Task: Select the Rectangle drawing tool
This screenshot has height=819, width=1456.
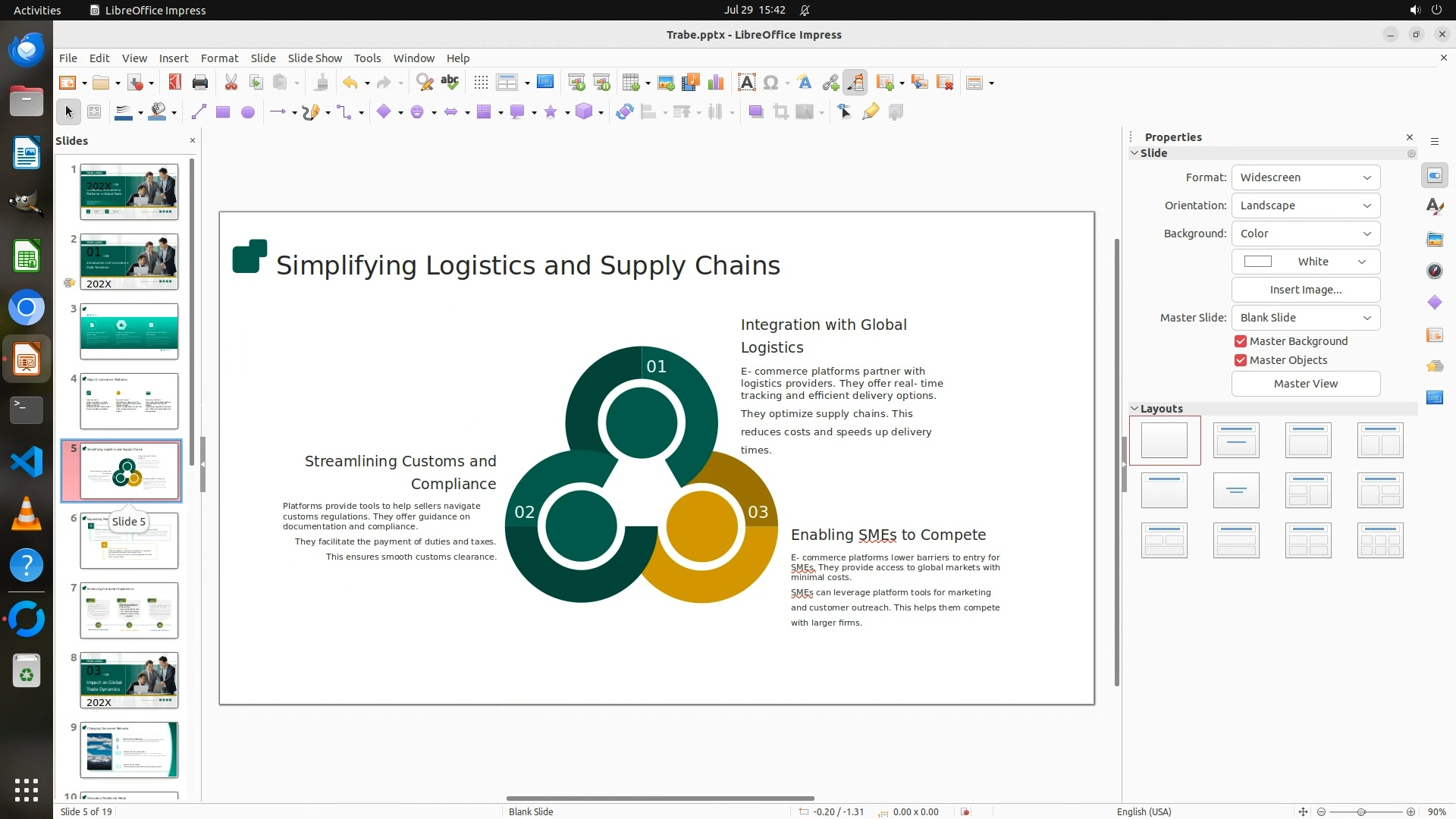Action: point(223,112)
